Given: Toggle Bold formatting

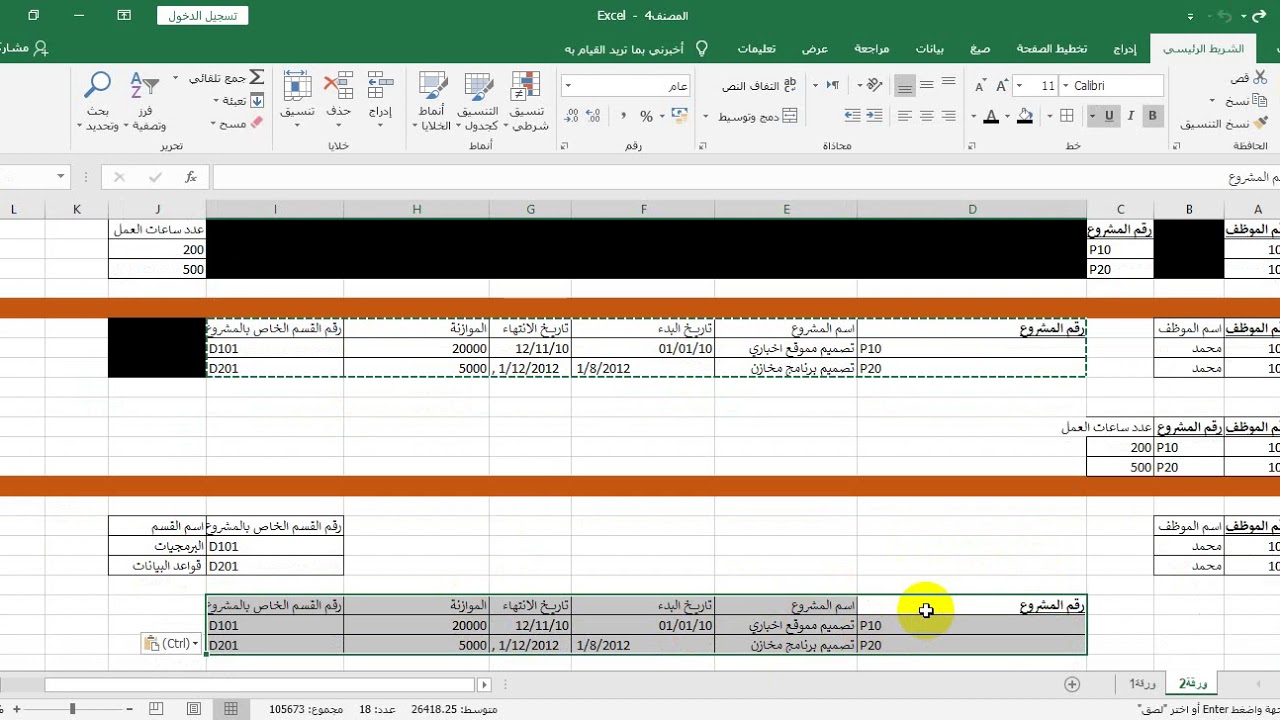Looking at the screenshot, I should click(x=1153, y=116).
